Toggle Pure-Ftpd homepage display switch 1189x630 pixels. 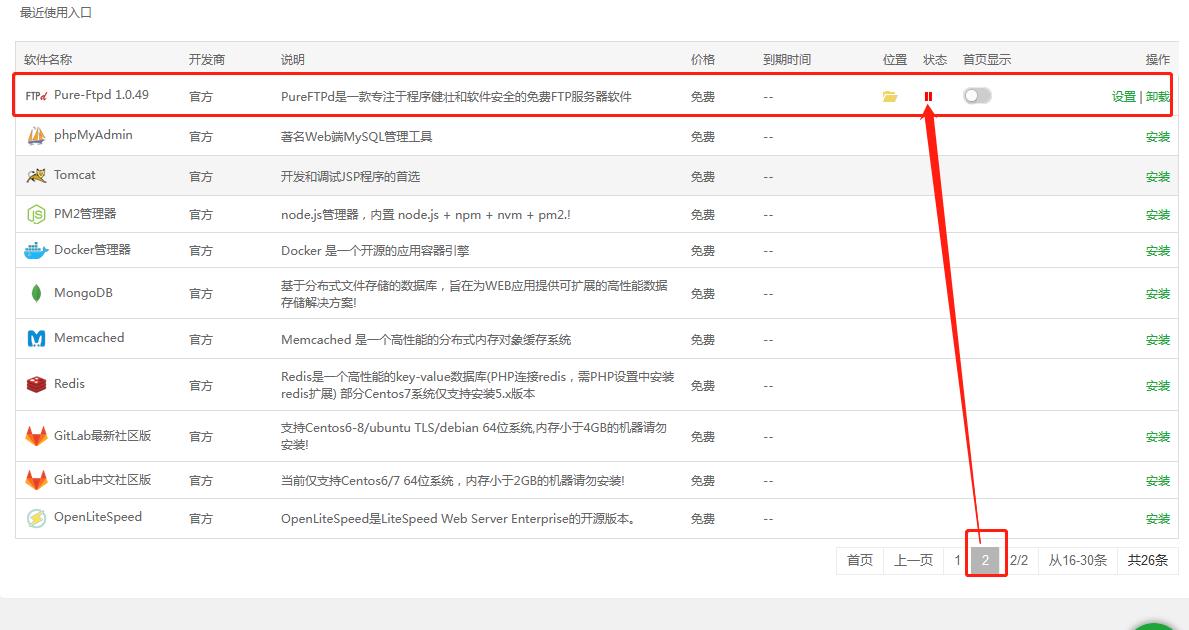pos(977,96)
